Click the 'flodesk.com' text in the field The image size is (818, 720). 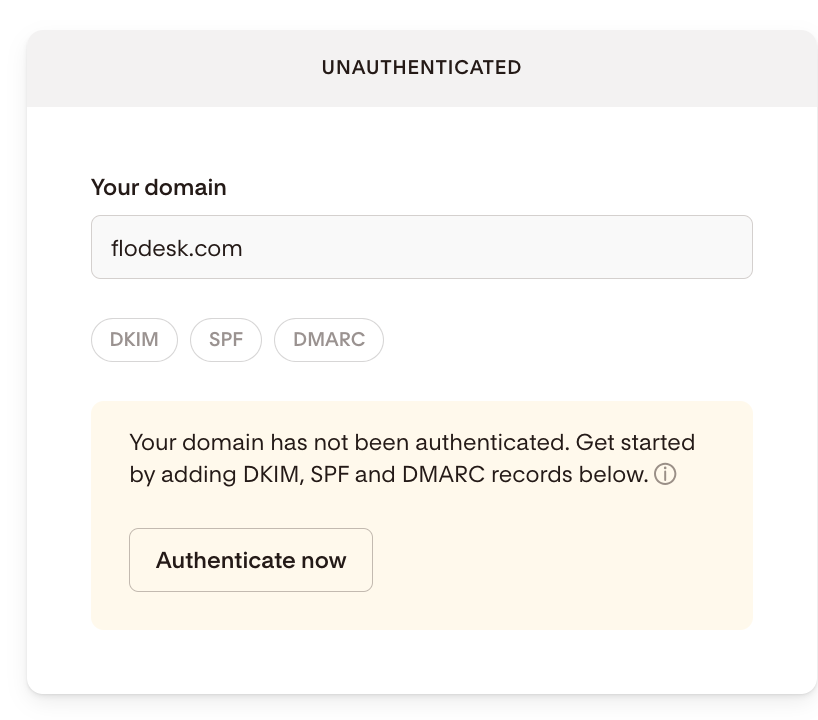pyautogui.click(x=177, y=248)
